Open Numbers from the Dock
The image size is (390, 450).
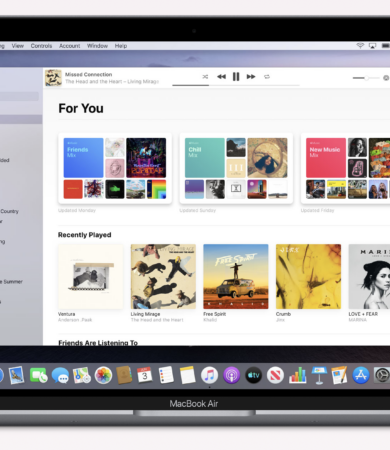(297, 376)
